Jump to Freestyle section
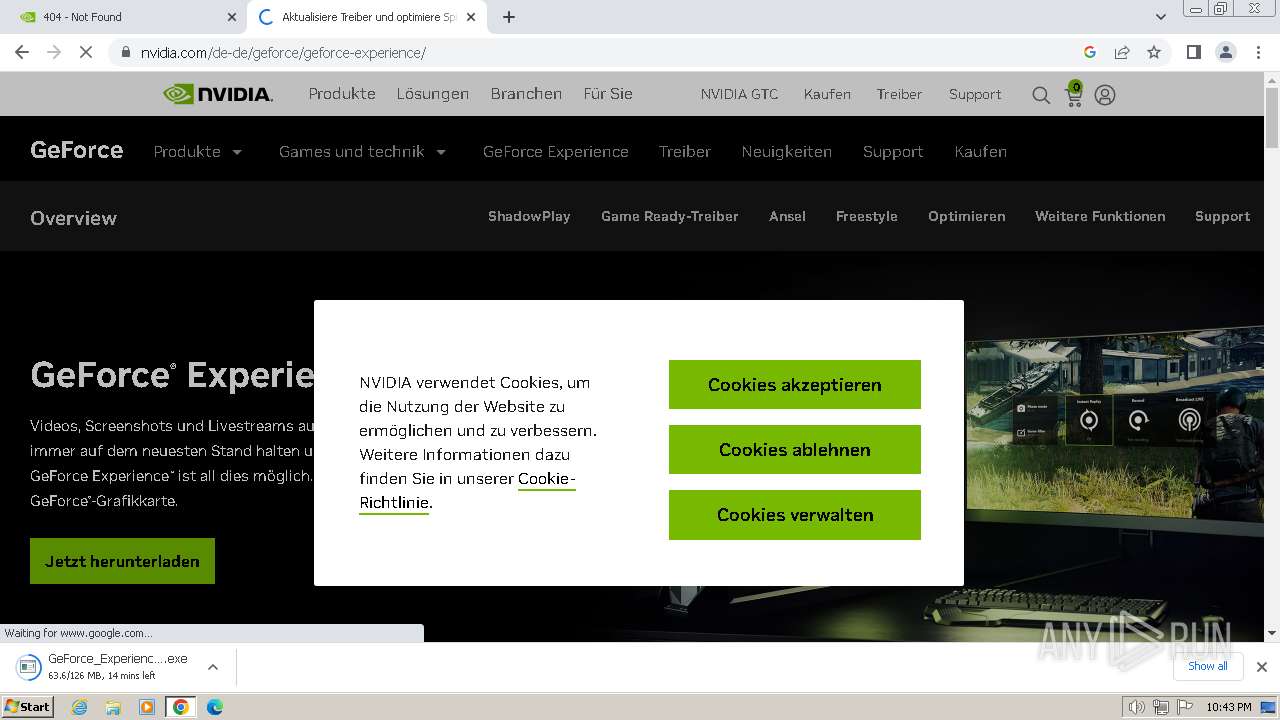 [867, 216]
